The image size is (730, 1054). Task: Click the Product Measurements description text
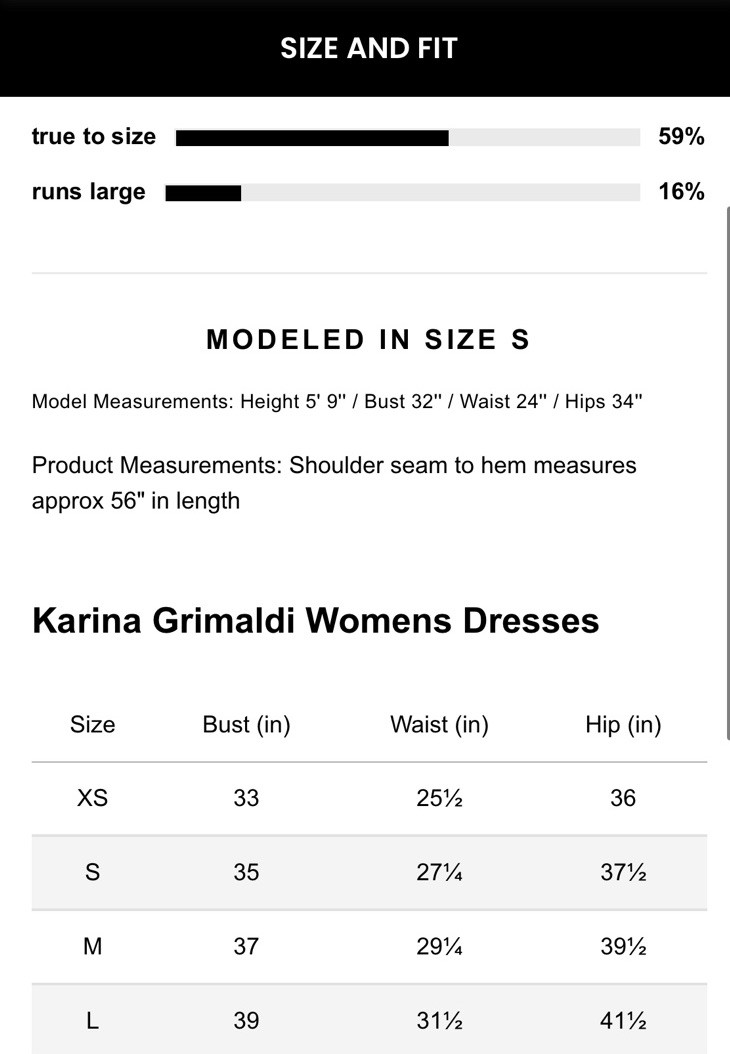pos(334,482)
